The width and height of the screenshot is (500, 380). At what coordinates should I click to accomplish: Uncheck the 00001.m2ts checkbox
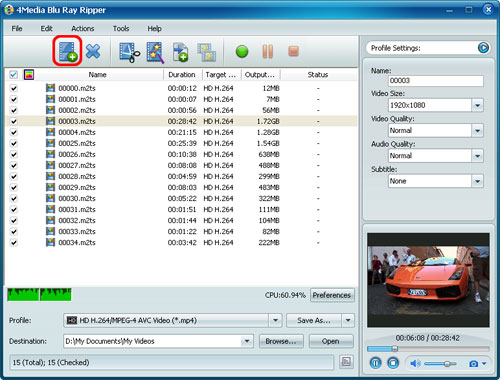(x=14, y=99)
